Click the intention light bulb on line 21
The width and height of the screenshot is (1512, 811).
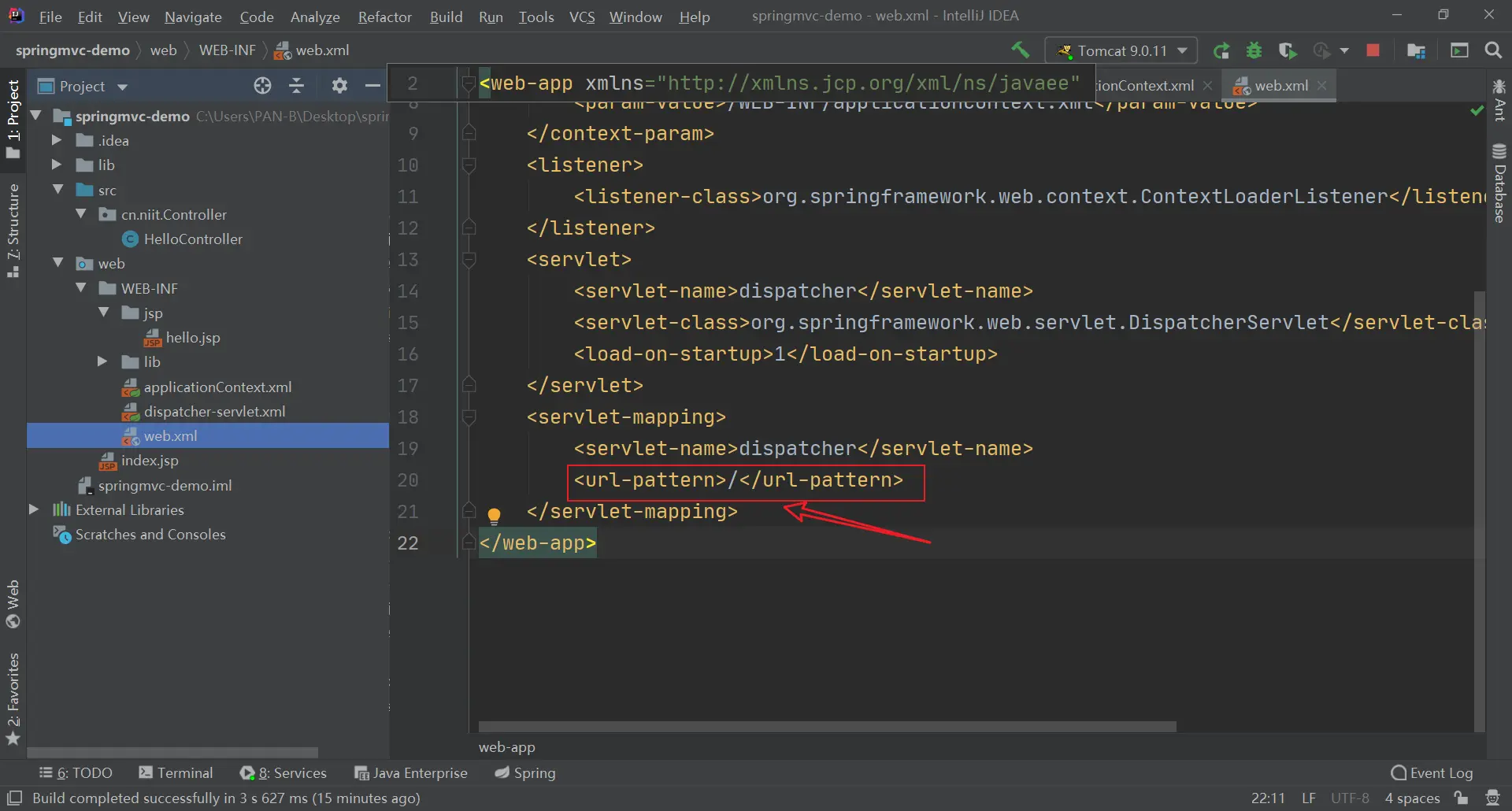(494, 516)
